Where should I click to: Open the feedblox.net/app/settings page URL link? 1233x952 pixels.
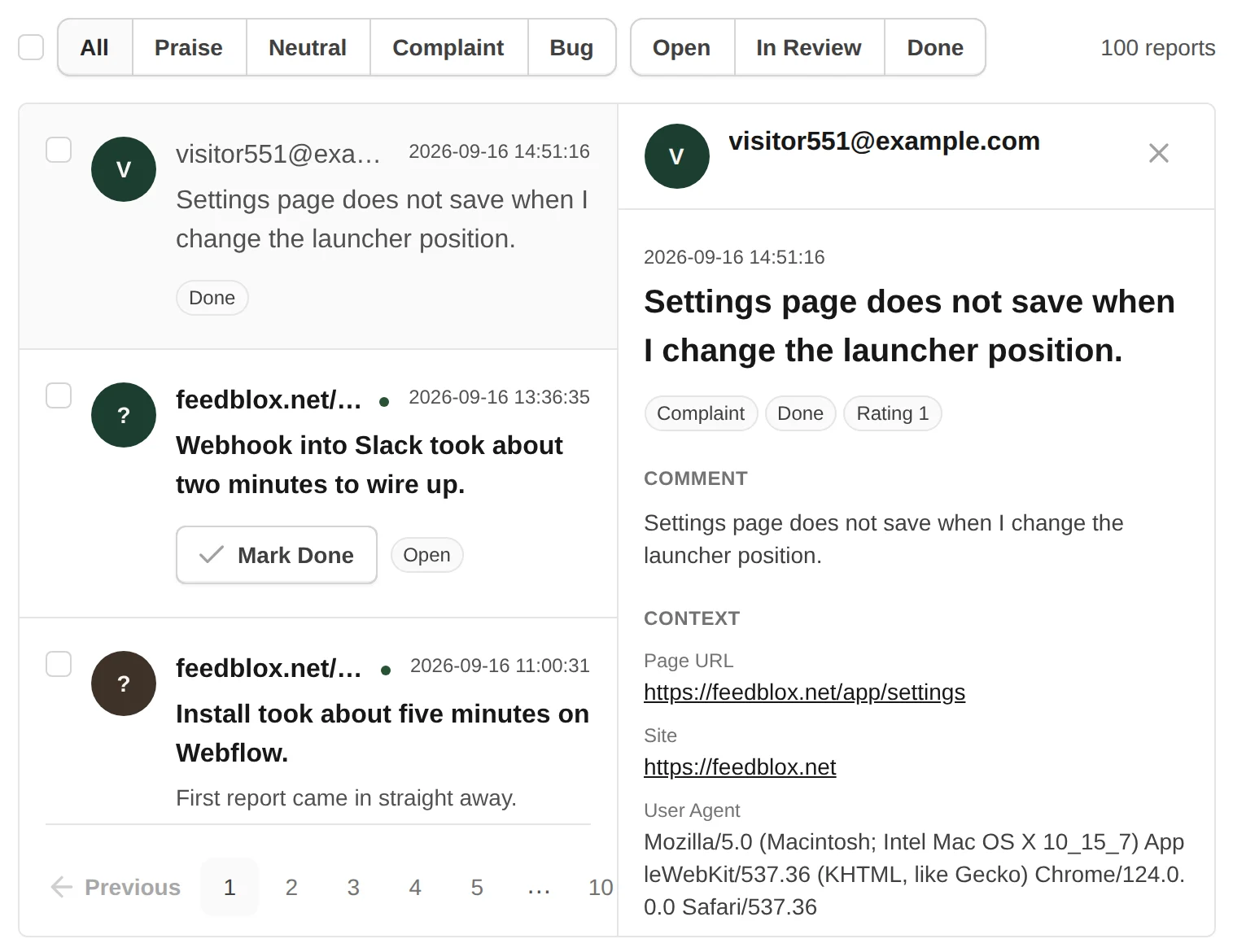click(804, 692)
